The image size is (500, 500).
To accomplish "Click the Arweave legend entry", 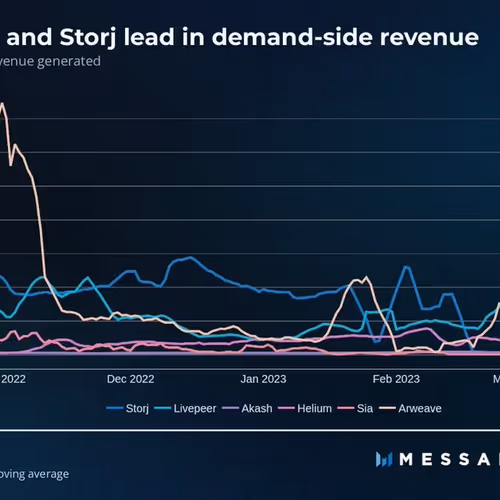I will [x=410, y=409].
